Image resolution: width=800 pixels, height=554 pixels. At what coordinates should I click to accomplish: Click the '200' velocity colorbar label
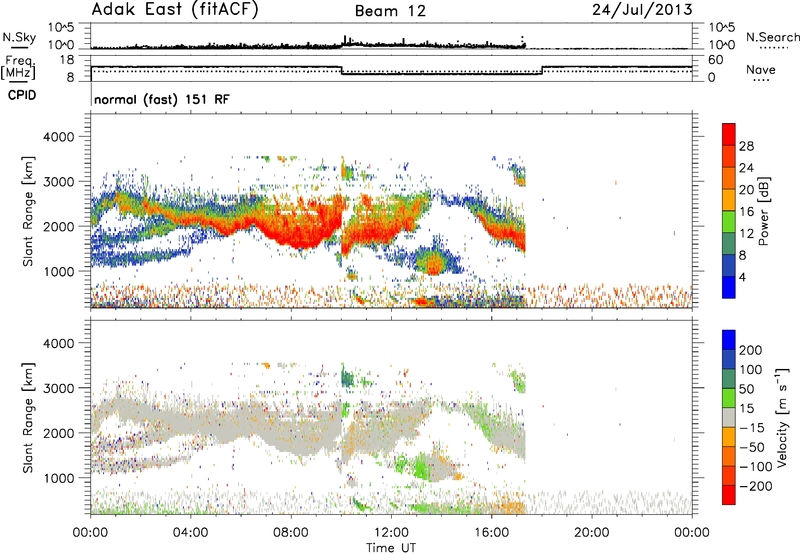pyautogui.click(x=751, y=350)
